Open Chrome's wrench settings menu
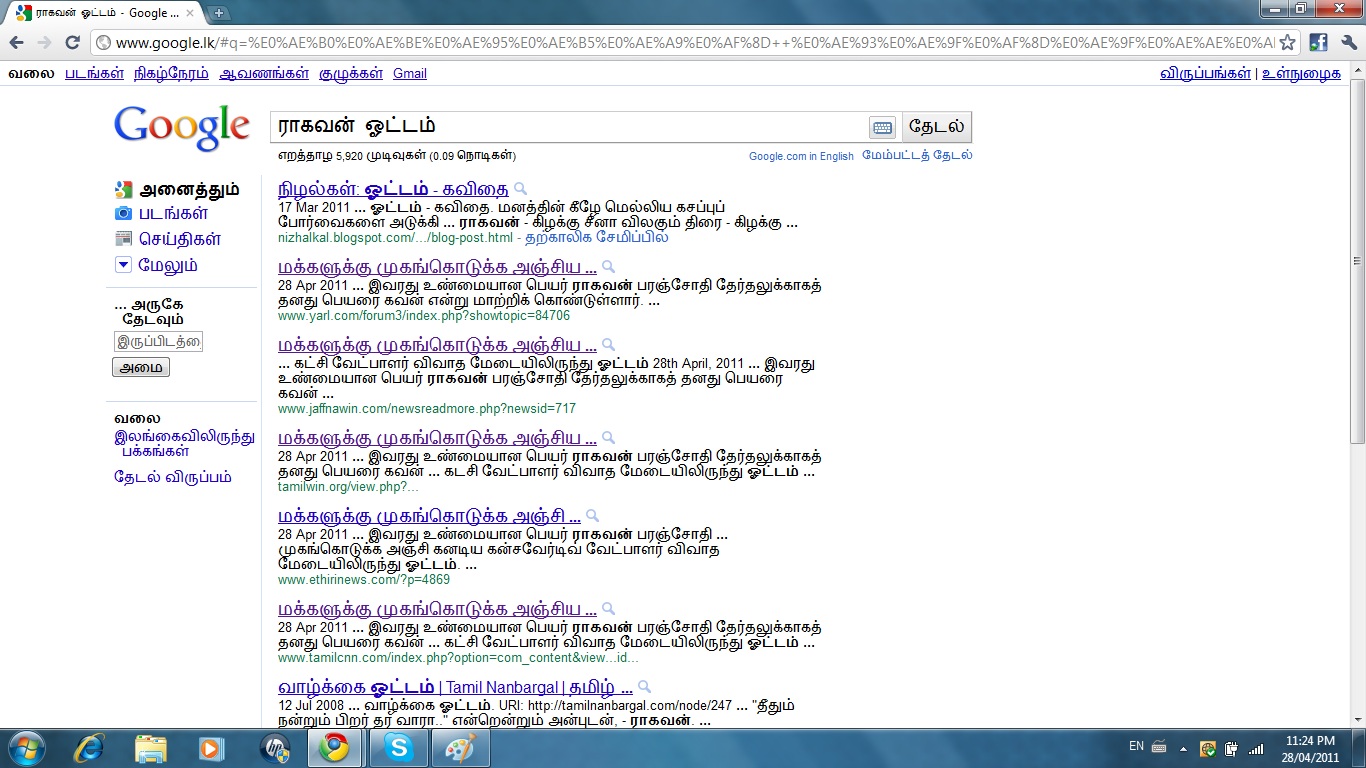 [x=1347, y=42]
